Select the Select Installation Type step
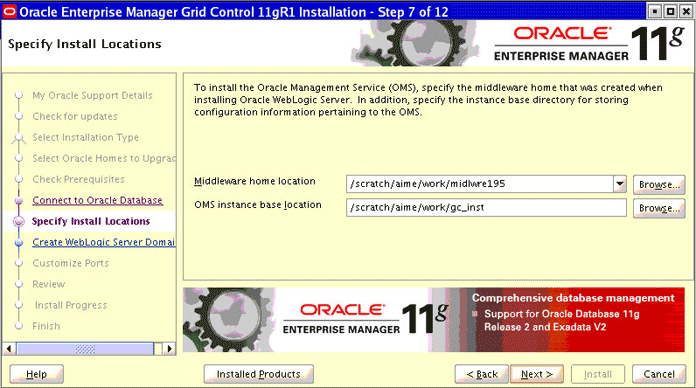The image size is (696, 388). pos(85,137)
